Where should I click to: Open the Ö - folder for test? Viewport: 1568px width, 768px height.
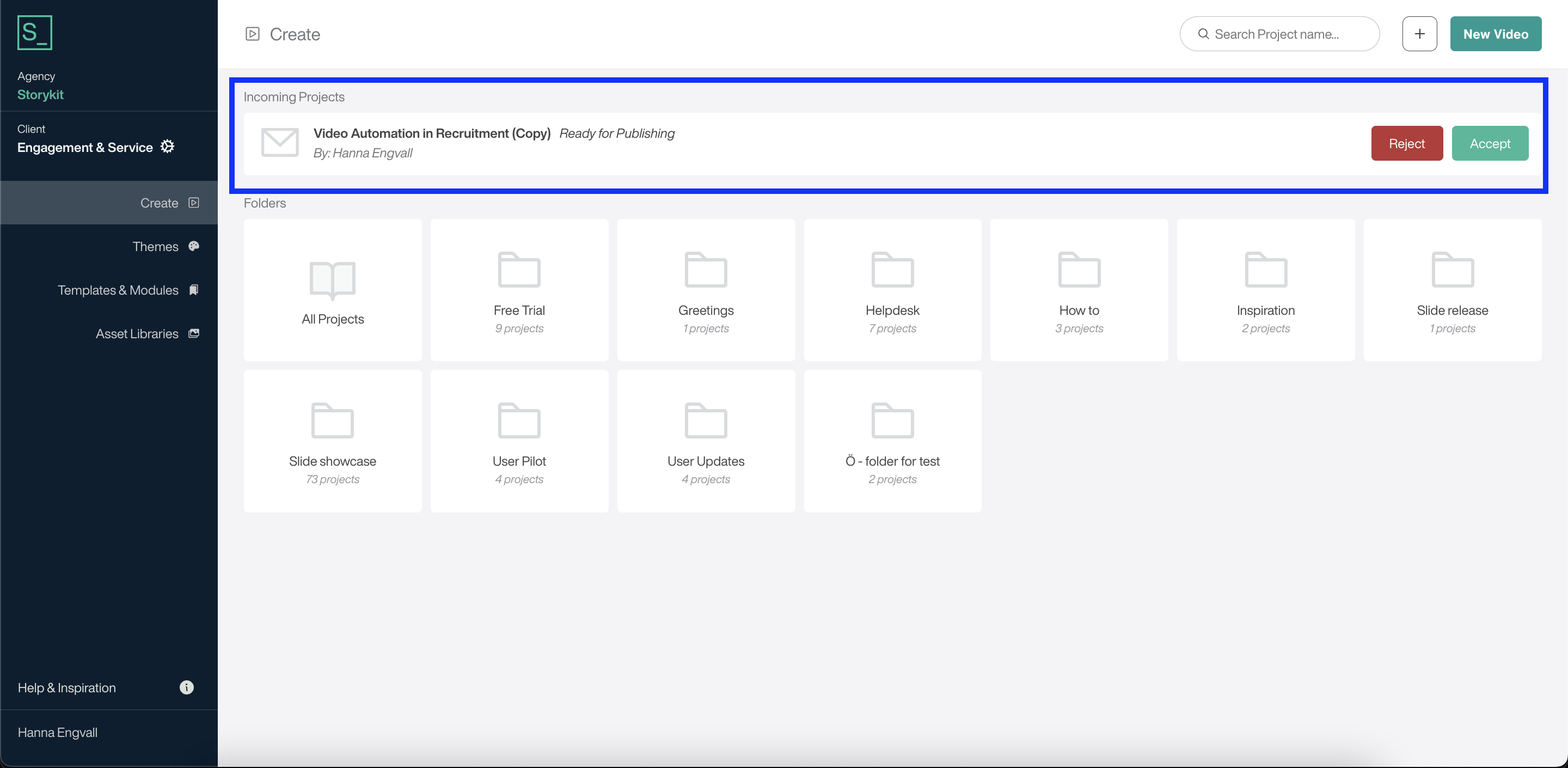pos(892,440)
